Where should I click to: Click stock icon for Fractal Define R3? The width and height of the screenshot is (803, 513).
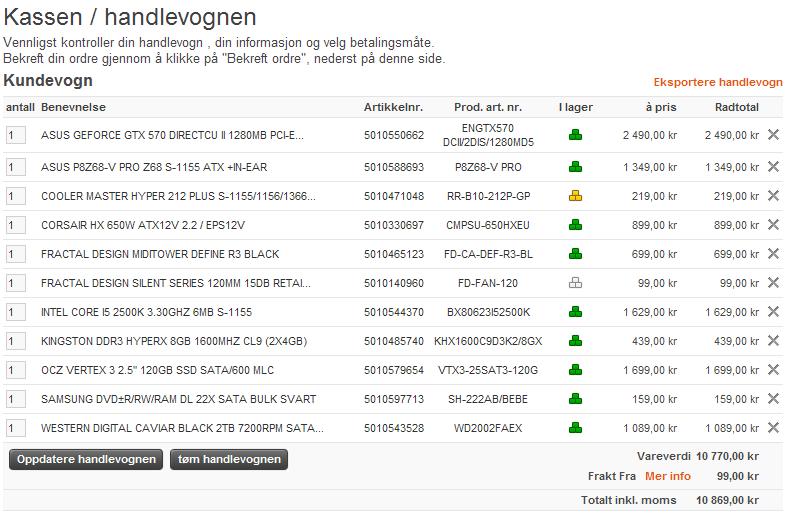point(576,253)
